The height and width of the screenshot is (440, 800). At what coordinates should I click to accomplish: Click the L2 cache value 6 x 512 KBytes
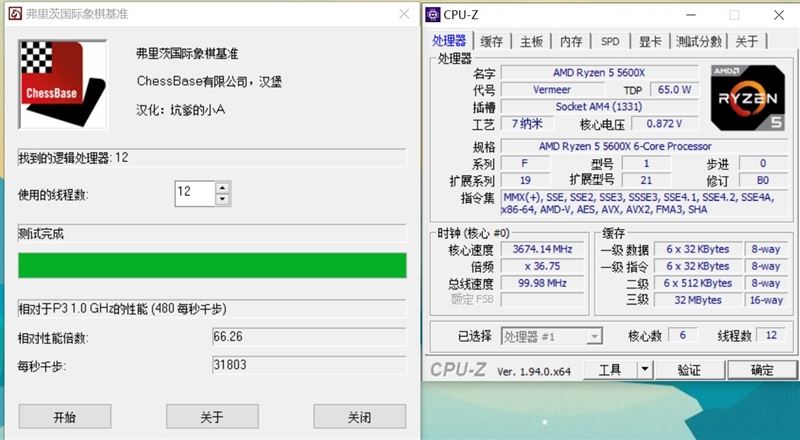[x=698, y=283]
